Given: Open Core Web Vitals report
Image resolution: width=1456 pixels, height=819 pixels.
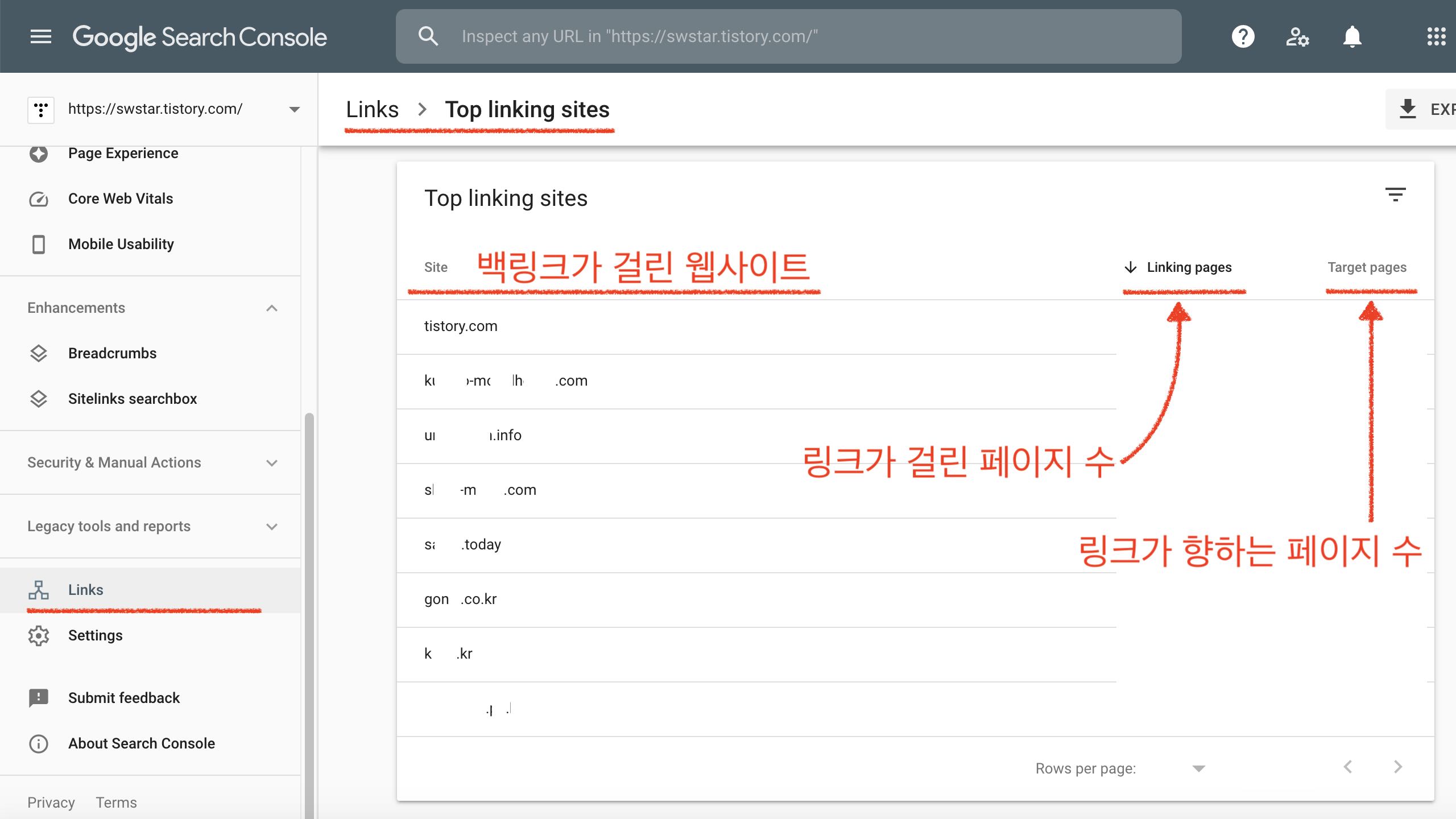Looking at the screenshot, I should pyautogui.click(x=121, y=198).
